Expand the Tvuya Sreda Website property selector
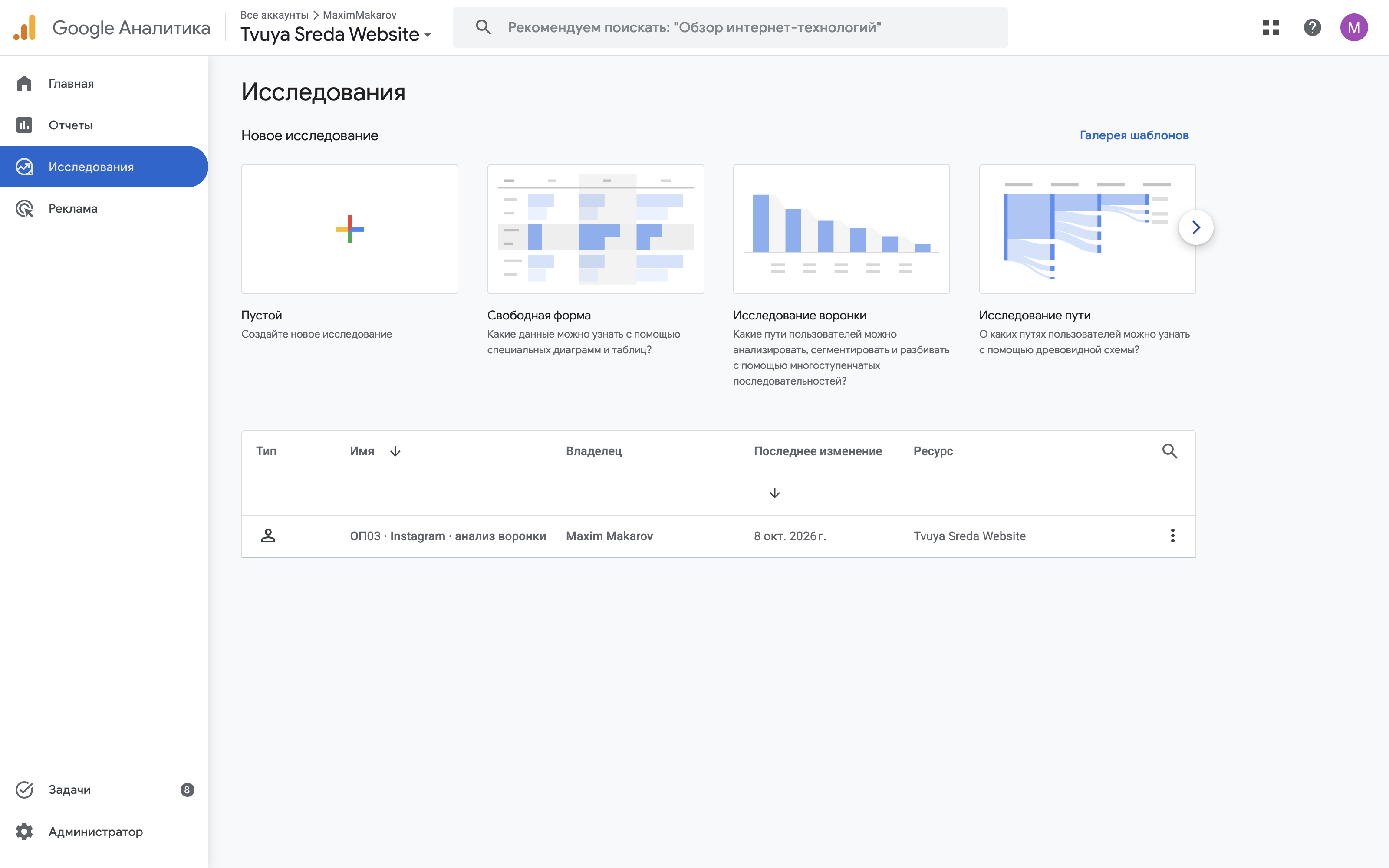The height and width of the screenshot is (868, 1389). click(x=336, y=34)
